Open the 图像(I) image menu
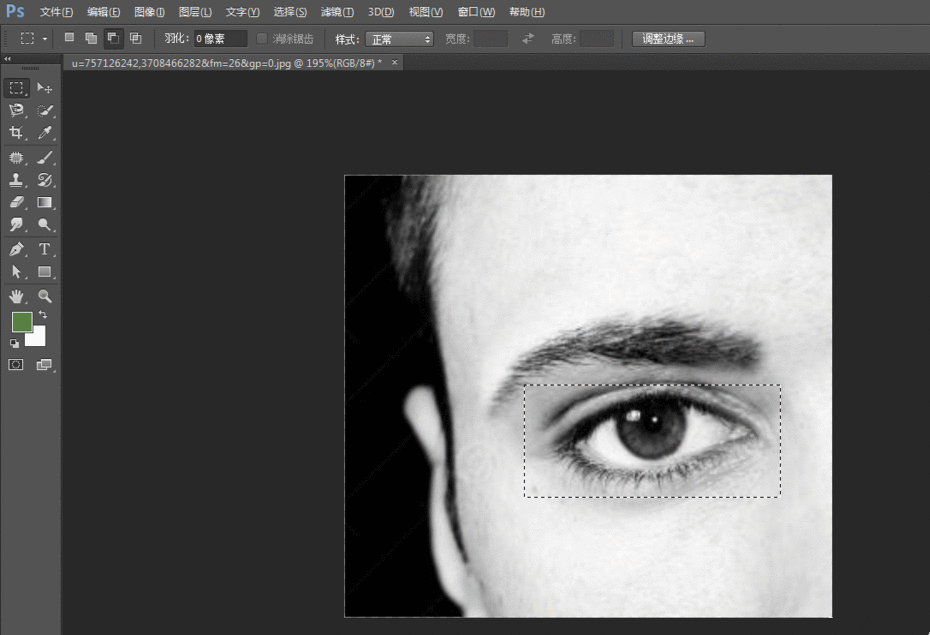 pyautogui.click(x=149, y=12)
